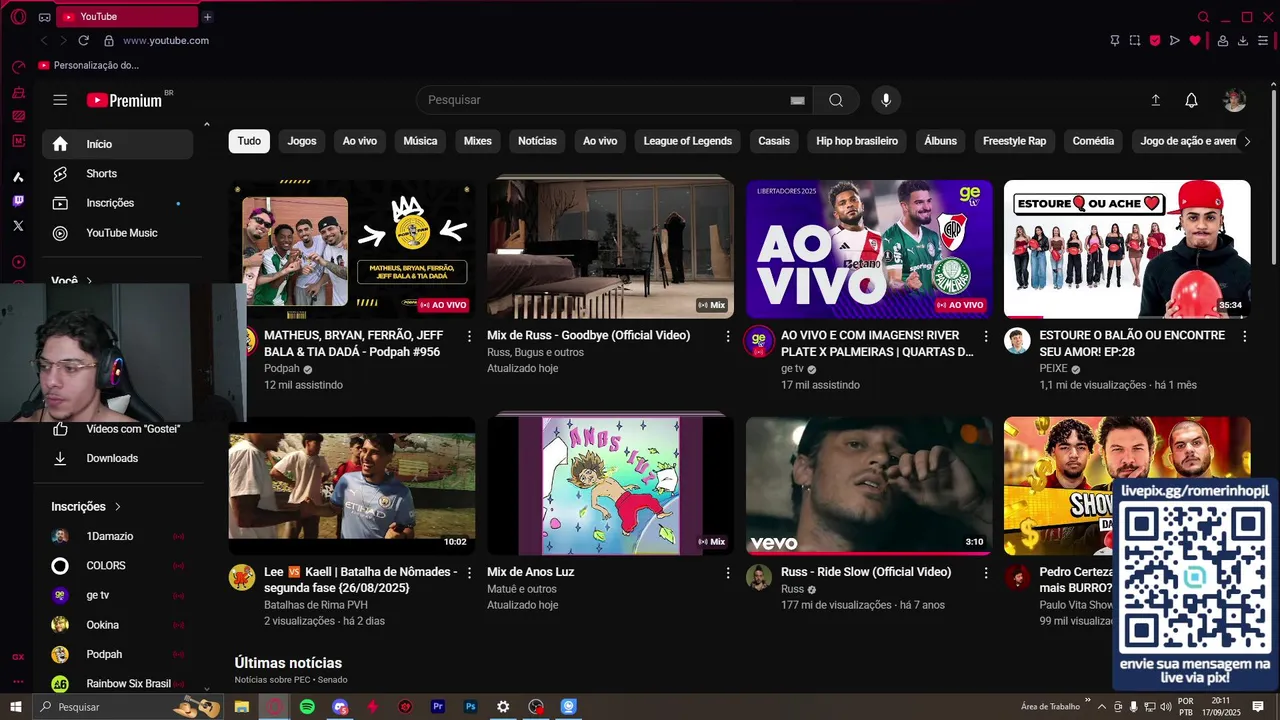Open the YouTube hamburger guide menu

point(60,100)
